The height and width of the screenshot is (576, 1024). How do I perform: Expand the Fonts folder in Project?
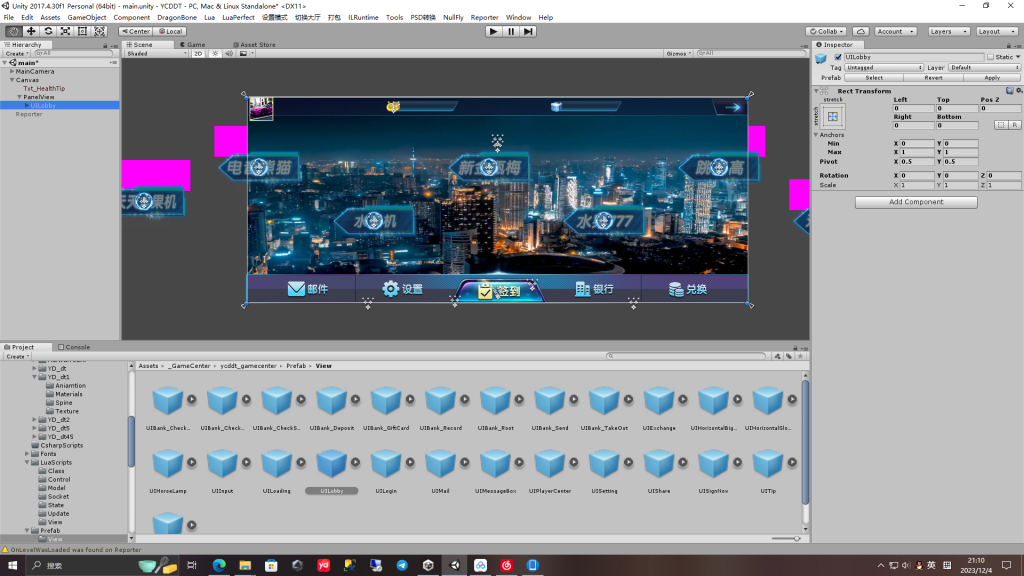click(x=27, y=453)
